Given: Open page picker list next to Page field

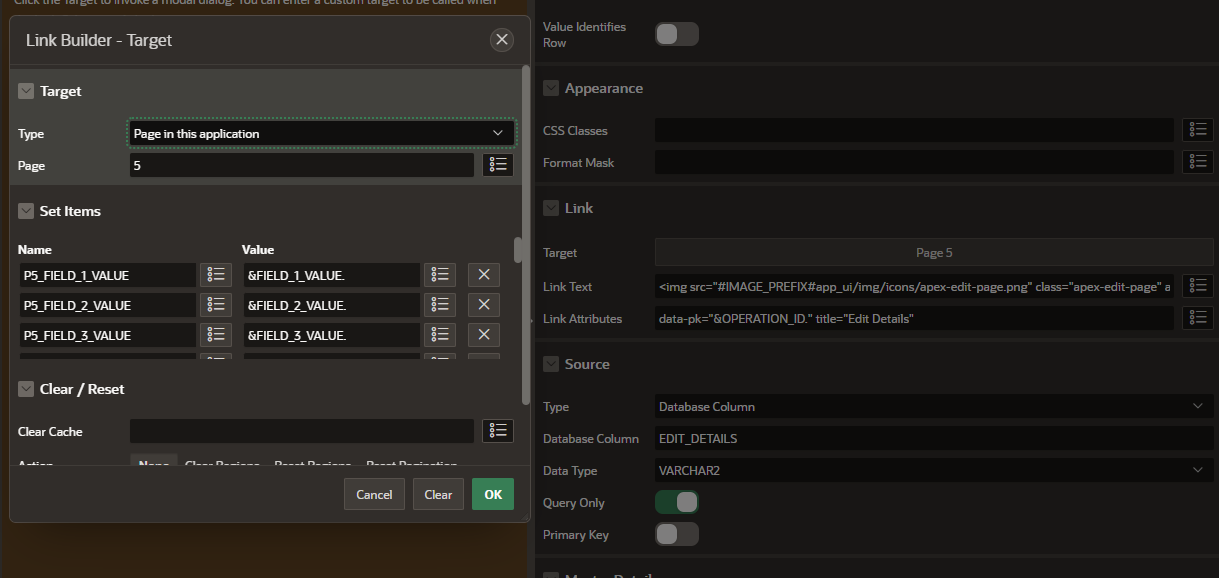Looking at the screenshot, I should pos(497,165).
